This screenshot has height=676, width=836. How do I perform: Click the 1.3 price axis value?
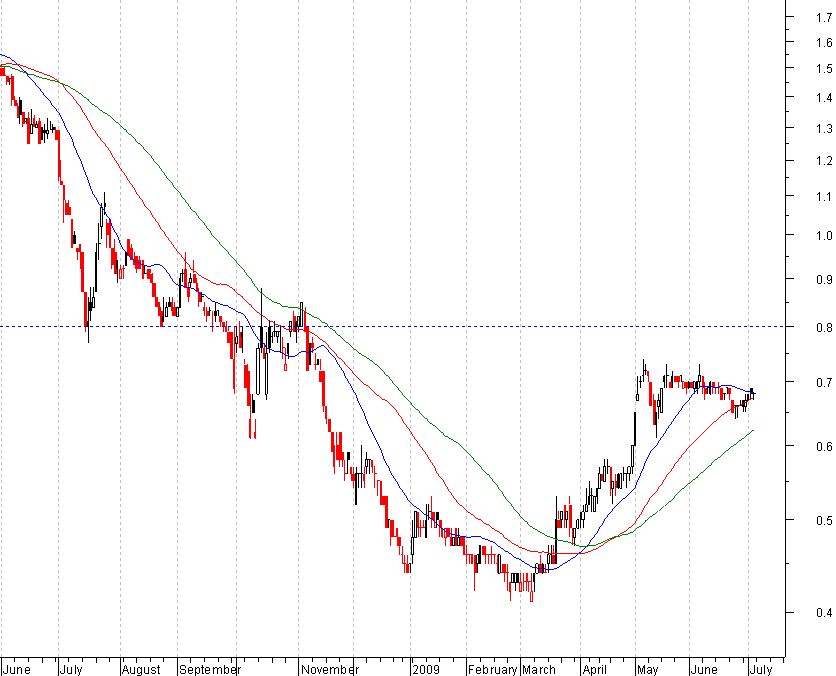(x=824, y=128)
